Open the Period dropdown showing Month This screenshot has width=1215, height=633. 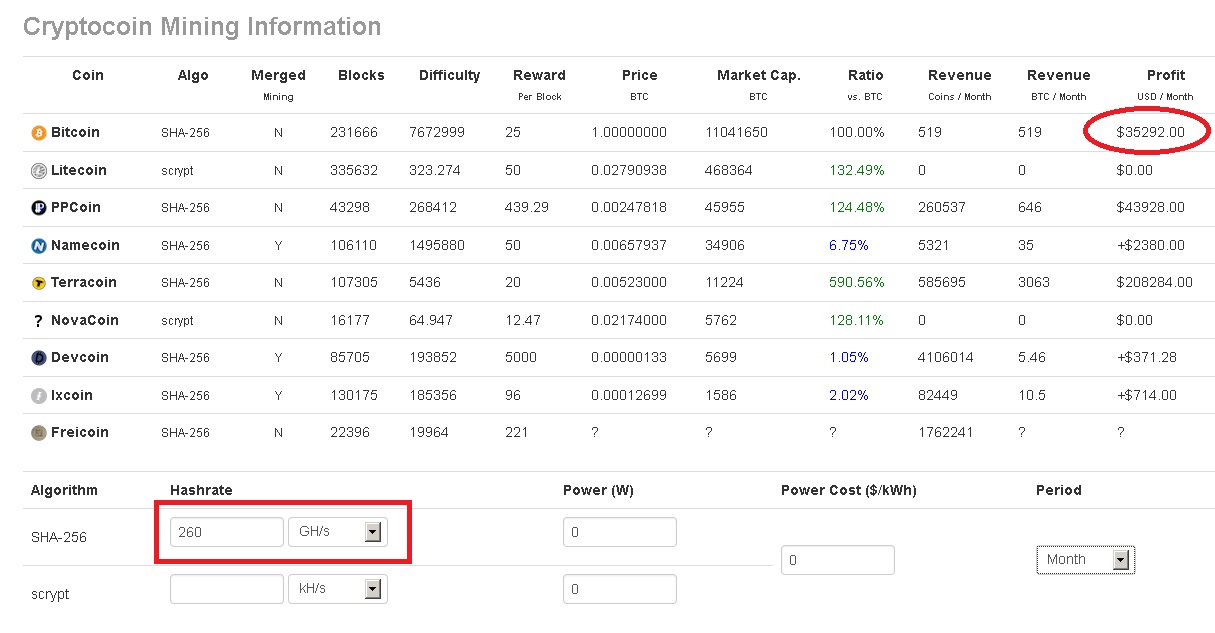click(1085, 560)
